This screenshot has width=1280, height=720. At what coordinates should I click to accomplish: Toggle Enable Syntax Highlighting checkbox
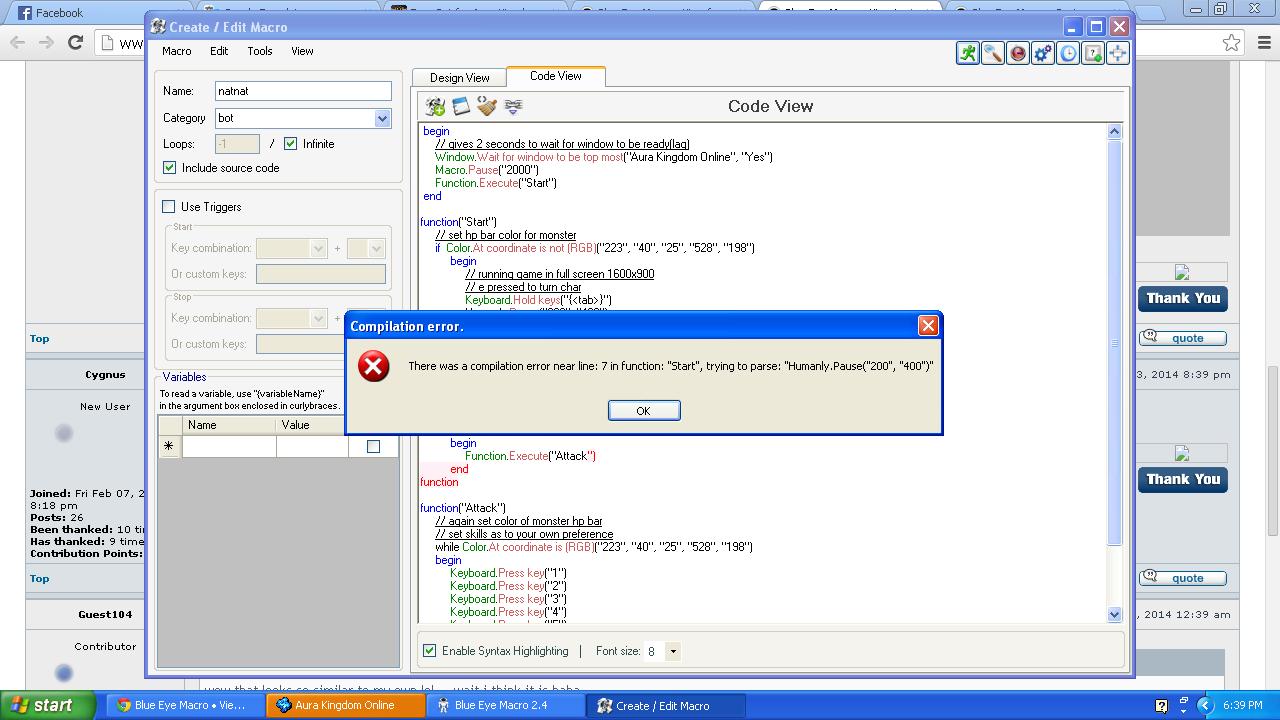tap(430, 651)
